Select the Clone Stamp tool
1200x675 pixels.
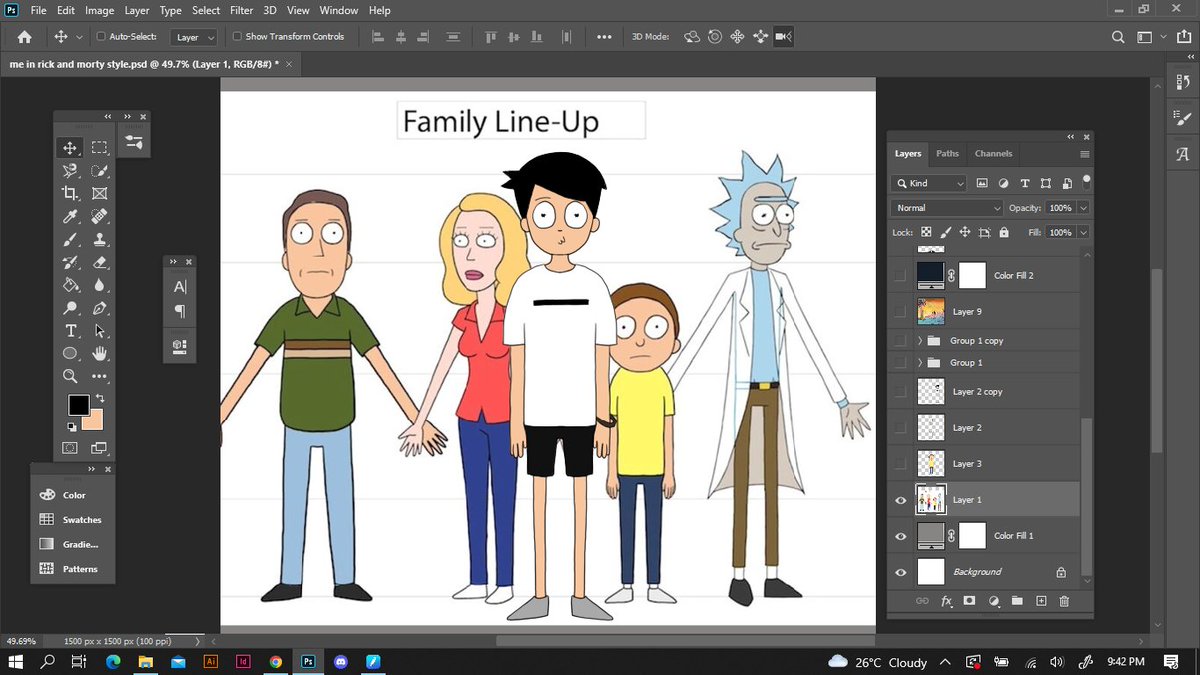pyautogui.click(x=99, y=240)
